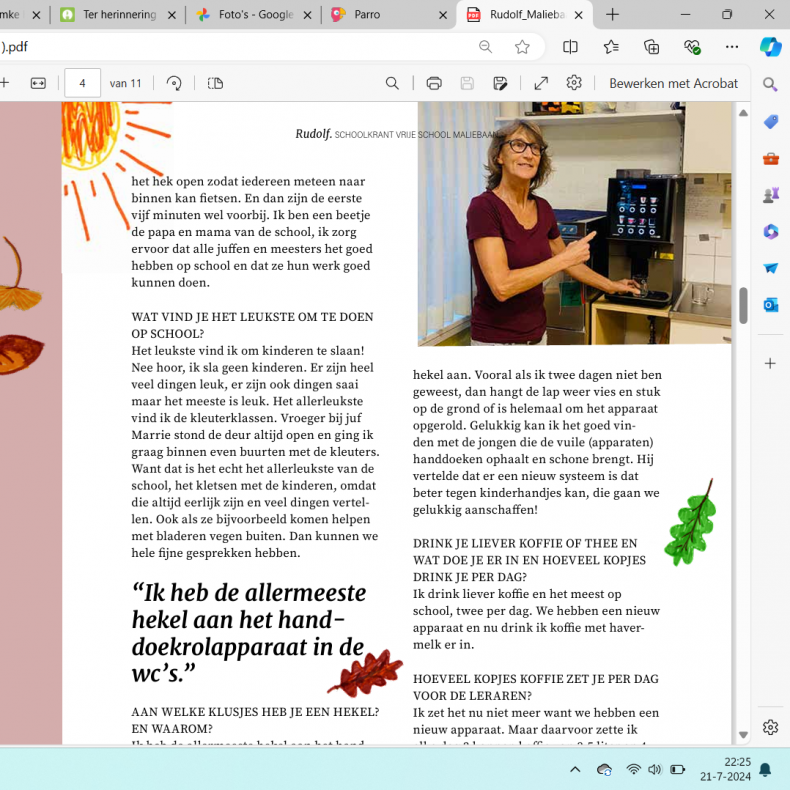Open split screen view
790x790 pixels.
coord(570,47)
